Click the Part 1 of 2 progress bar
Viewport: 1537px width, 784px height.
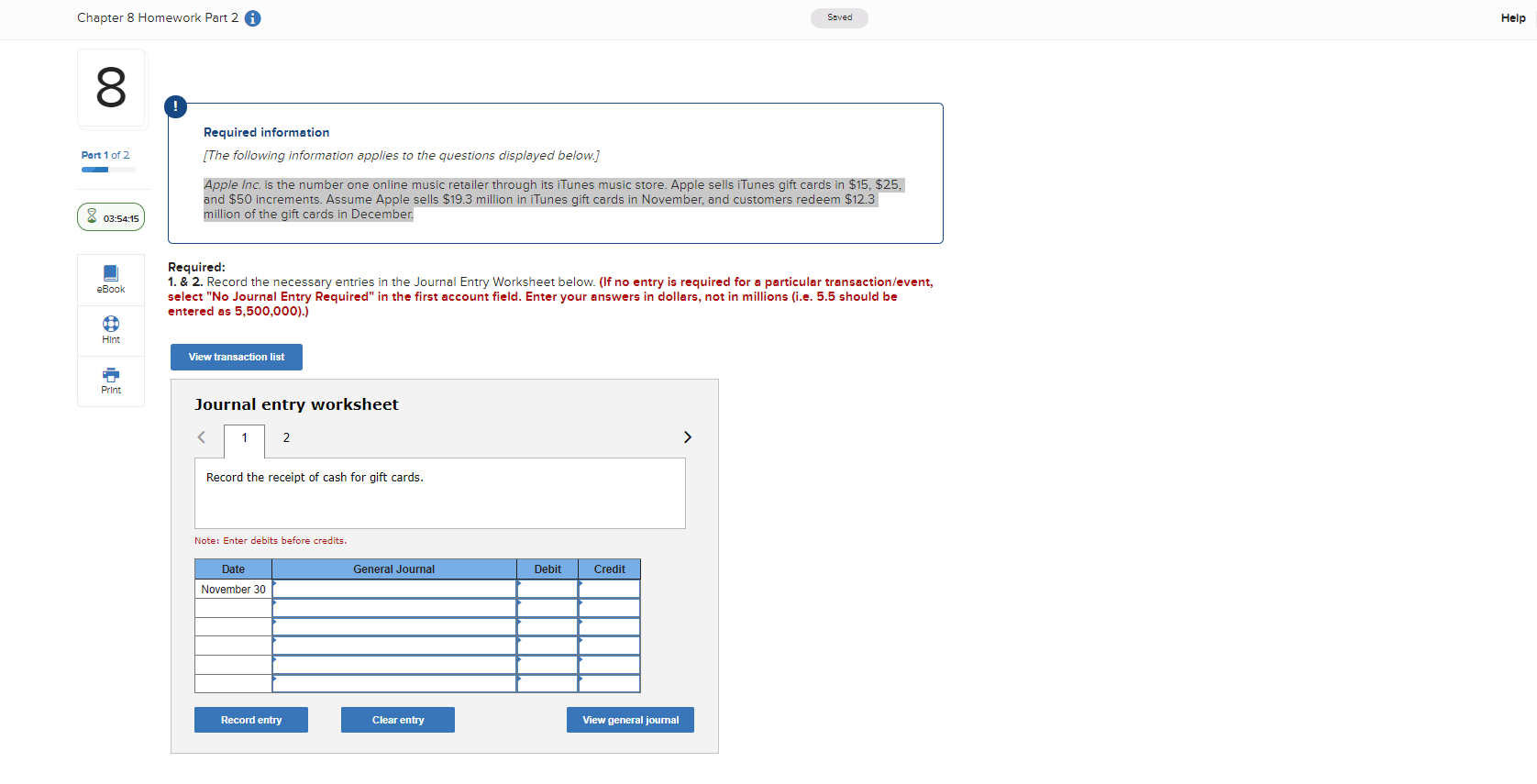point(108,170)
